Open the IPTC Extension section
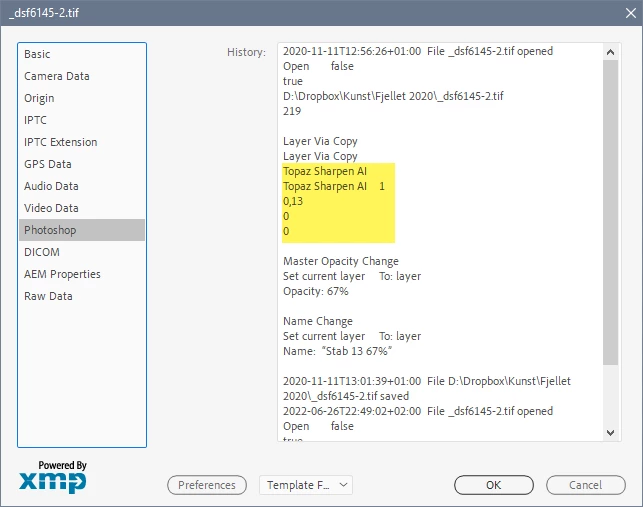This screenshot has height=507, width=643. tap(82, 142)
